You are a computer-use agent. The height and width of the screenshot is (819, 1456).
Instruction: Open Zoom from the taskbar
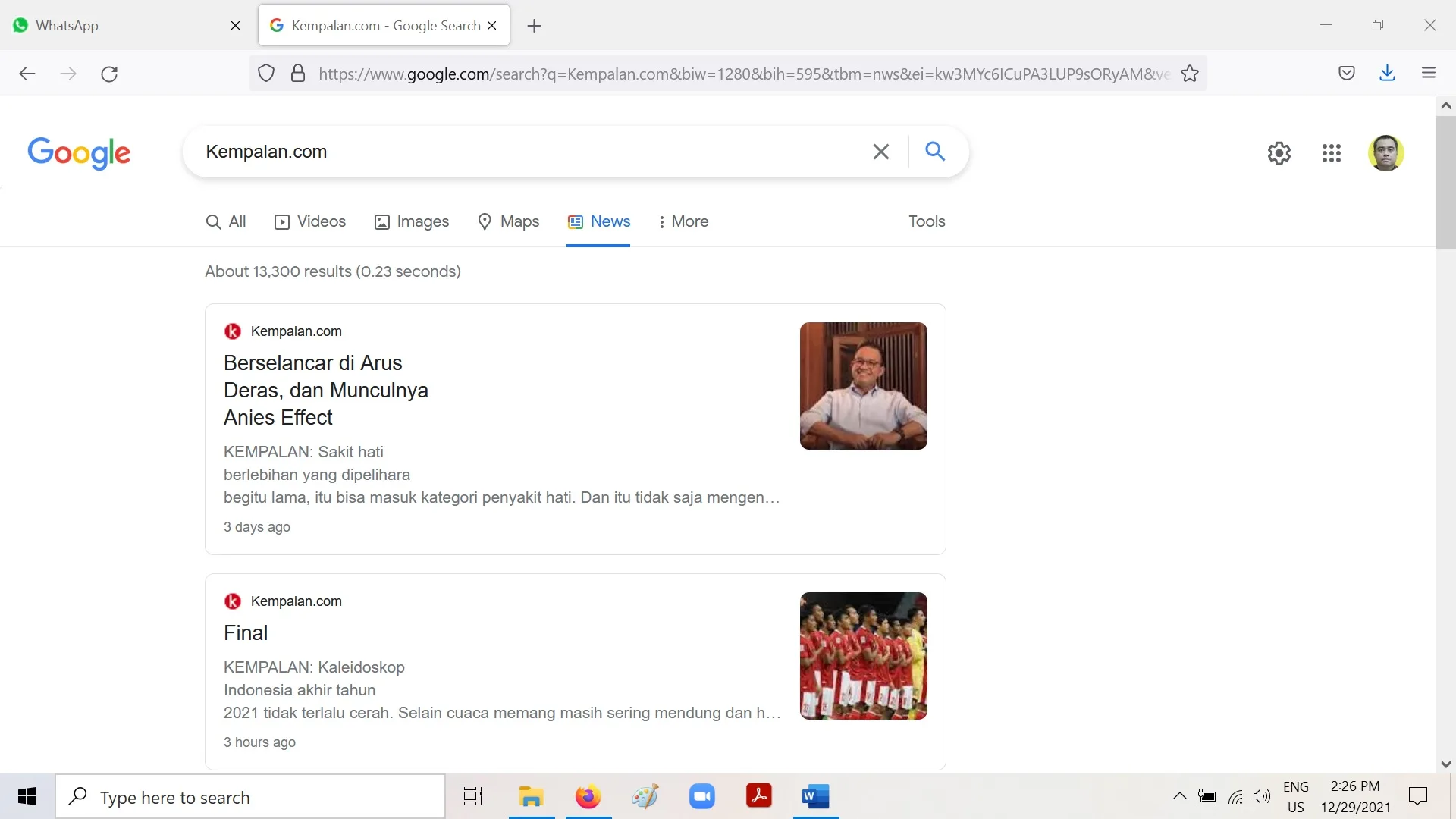pos(701,796)
